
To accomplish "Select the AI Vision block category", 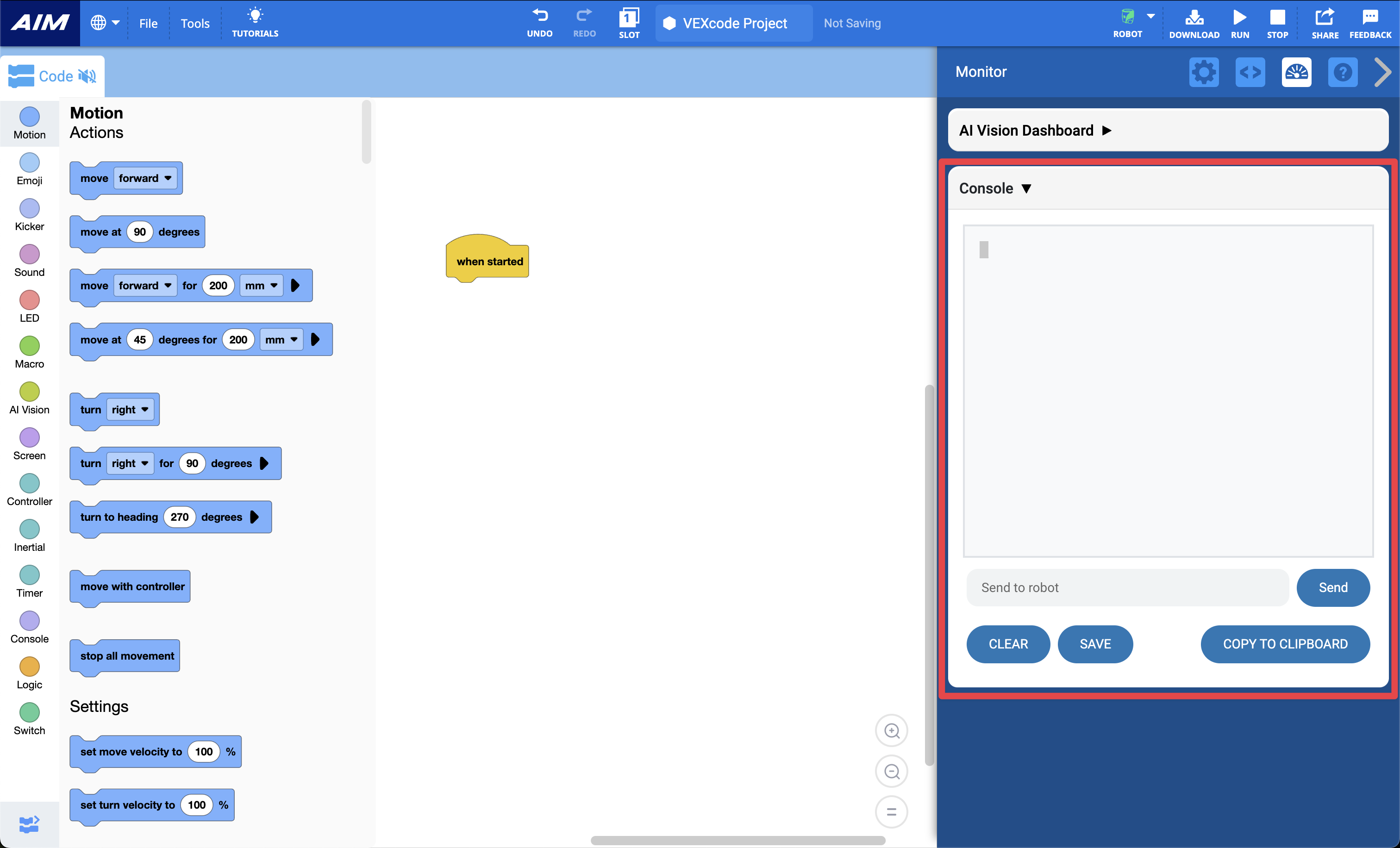I will (29, 398).
